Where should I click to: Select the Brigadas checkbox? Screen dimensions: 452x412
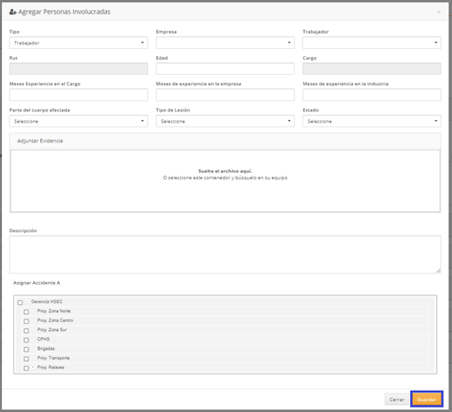(x=26, y=349)
